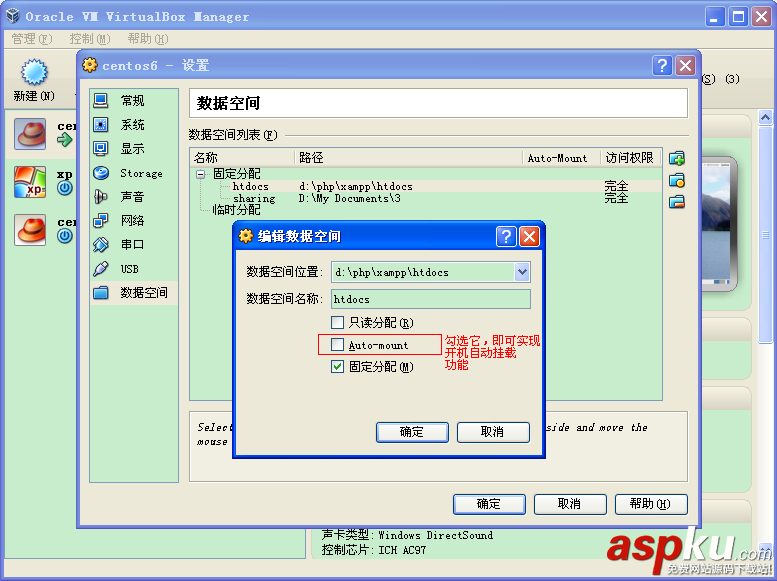Click the edit shared folder icon
The height and width of the screenshot is (581, 777).
point(677,180)
